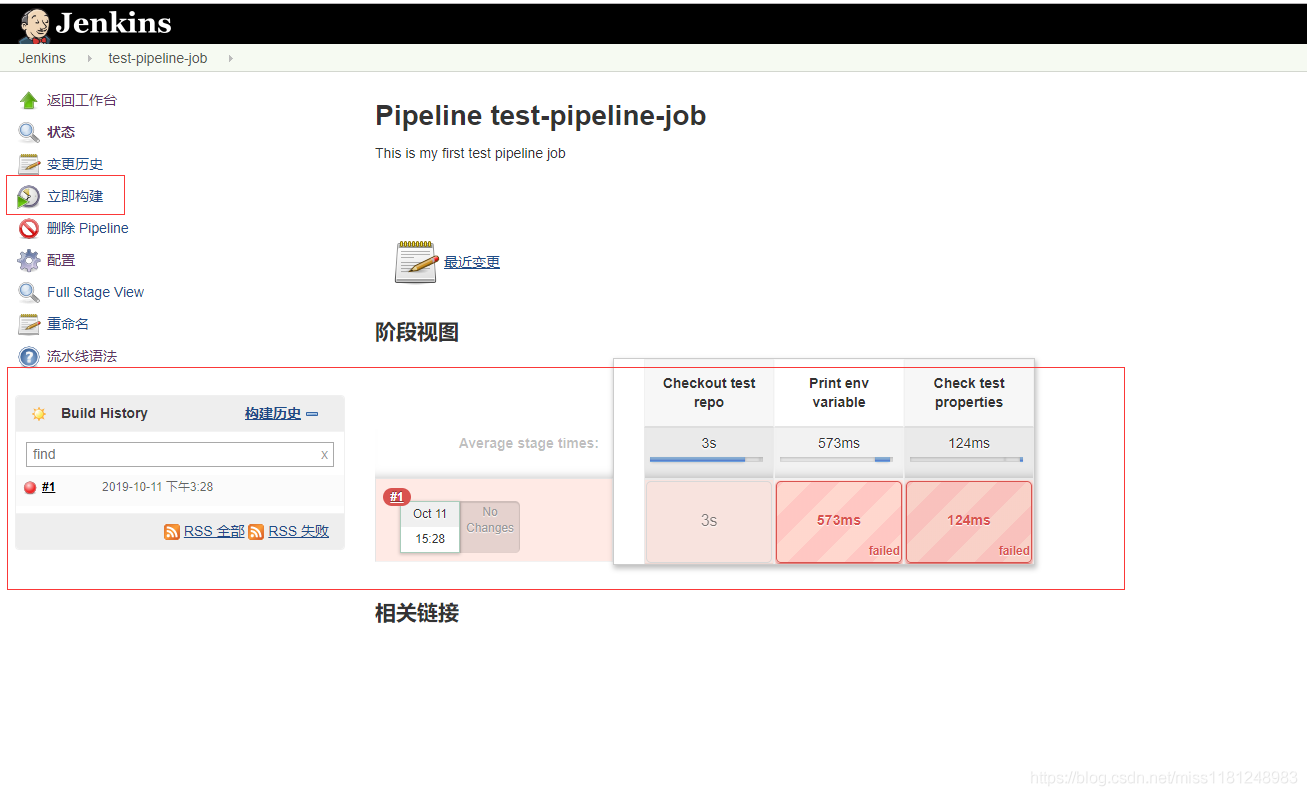Click the Average stage times label
This screenshot has height=796, width=1307.
coord(529,443)
